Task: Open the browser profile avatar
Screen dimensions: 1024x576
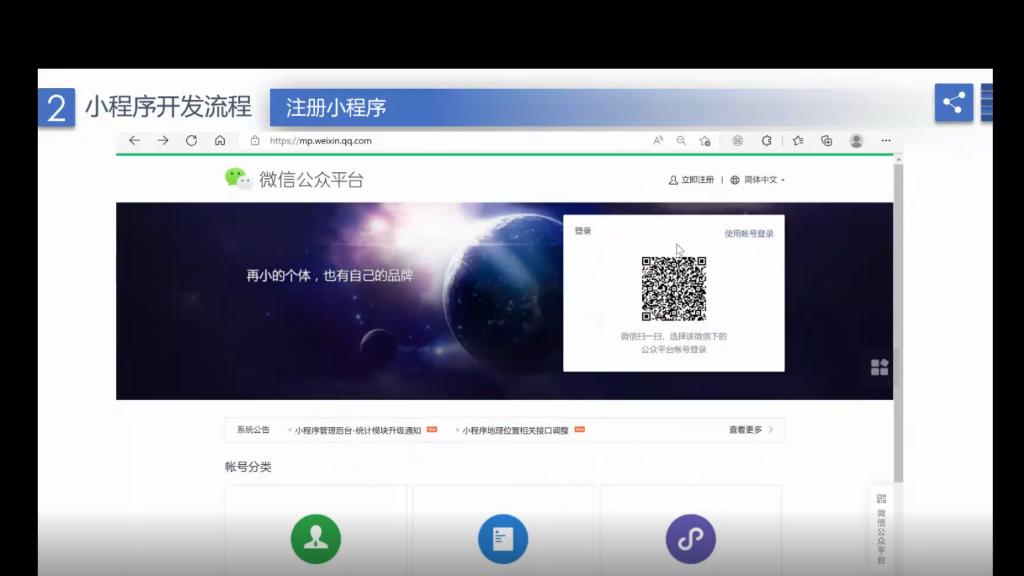Action: point(856,140)
